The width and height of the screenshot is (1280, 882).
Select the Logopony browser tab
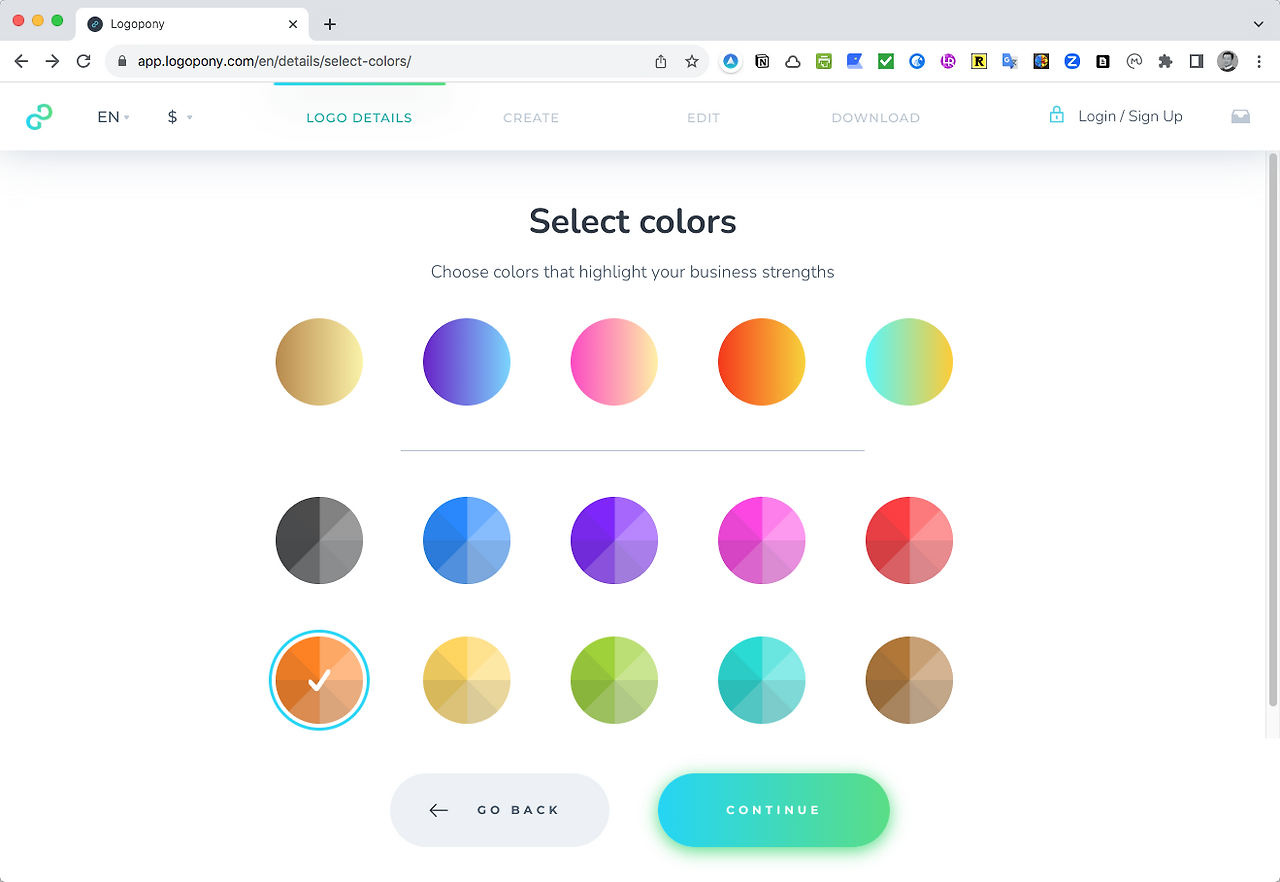click(x=194, y=24)
